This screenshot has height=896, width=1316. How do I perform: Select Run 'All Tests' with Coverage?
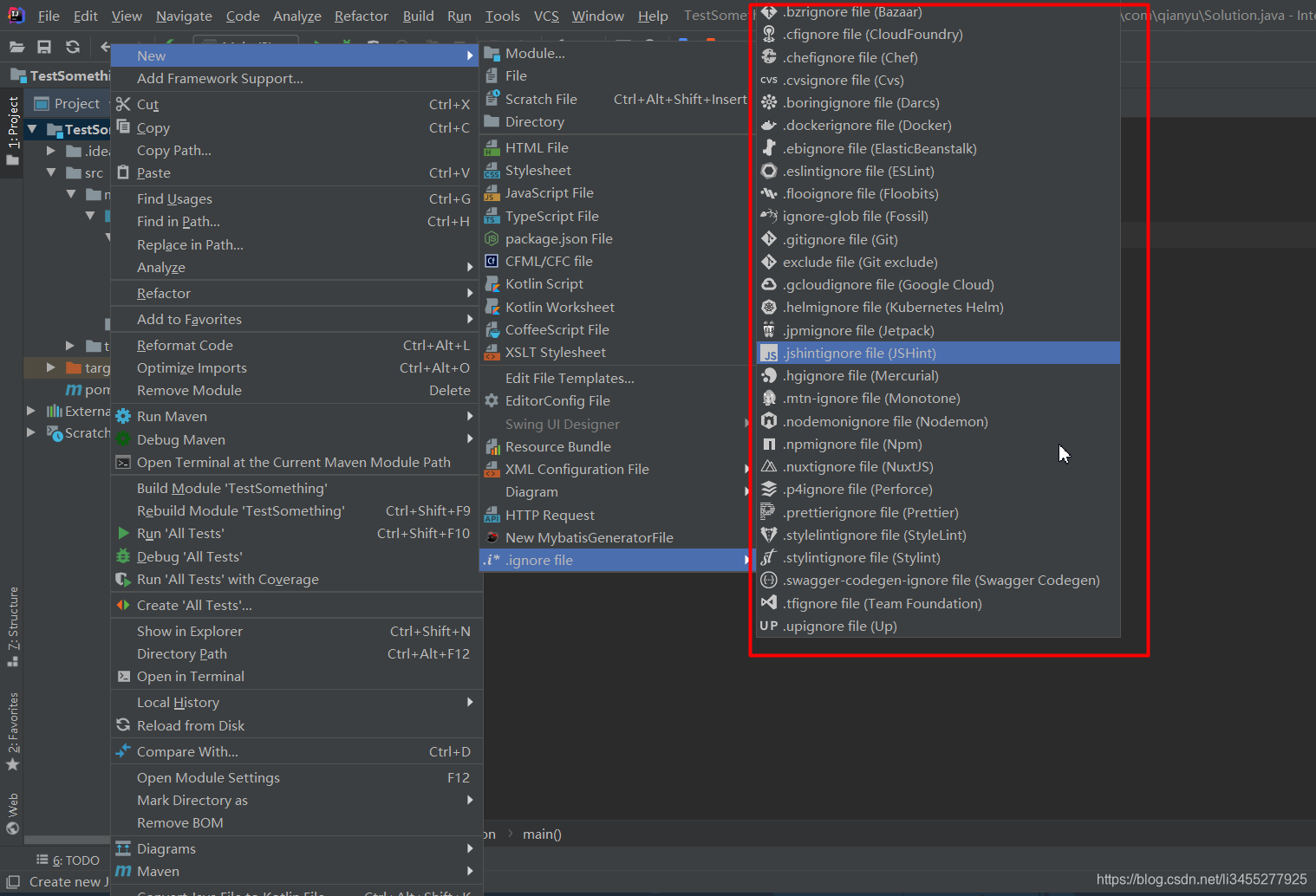[x=296, y=579]
